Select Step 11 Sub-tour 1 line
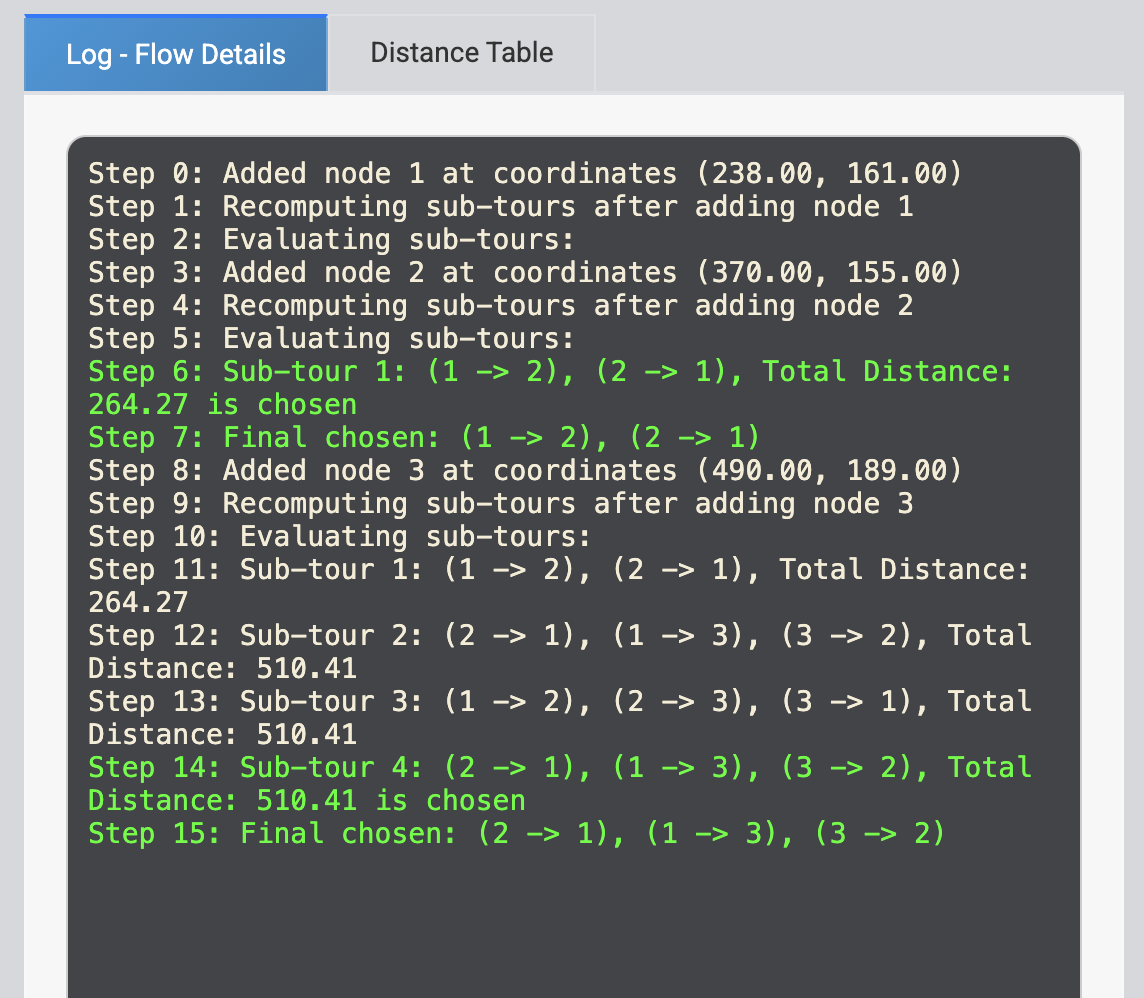Screen dimensions: 1144x998 point(559,586)
